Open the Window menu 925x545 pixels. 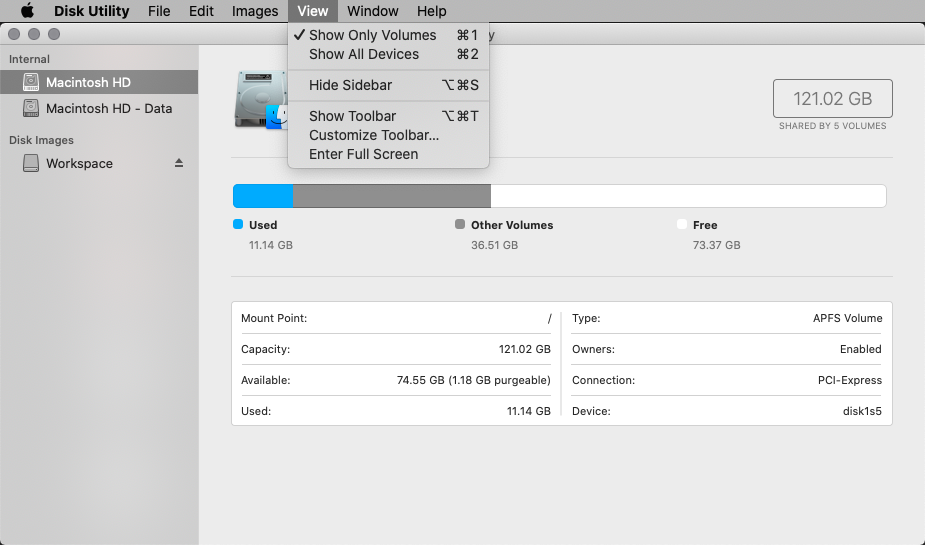click(x=373, y=11)
